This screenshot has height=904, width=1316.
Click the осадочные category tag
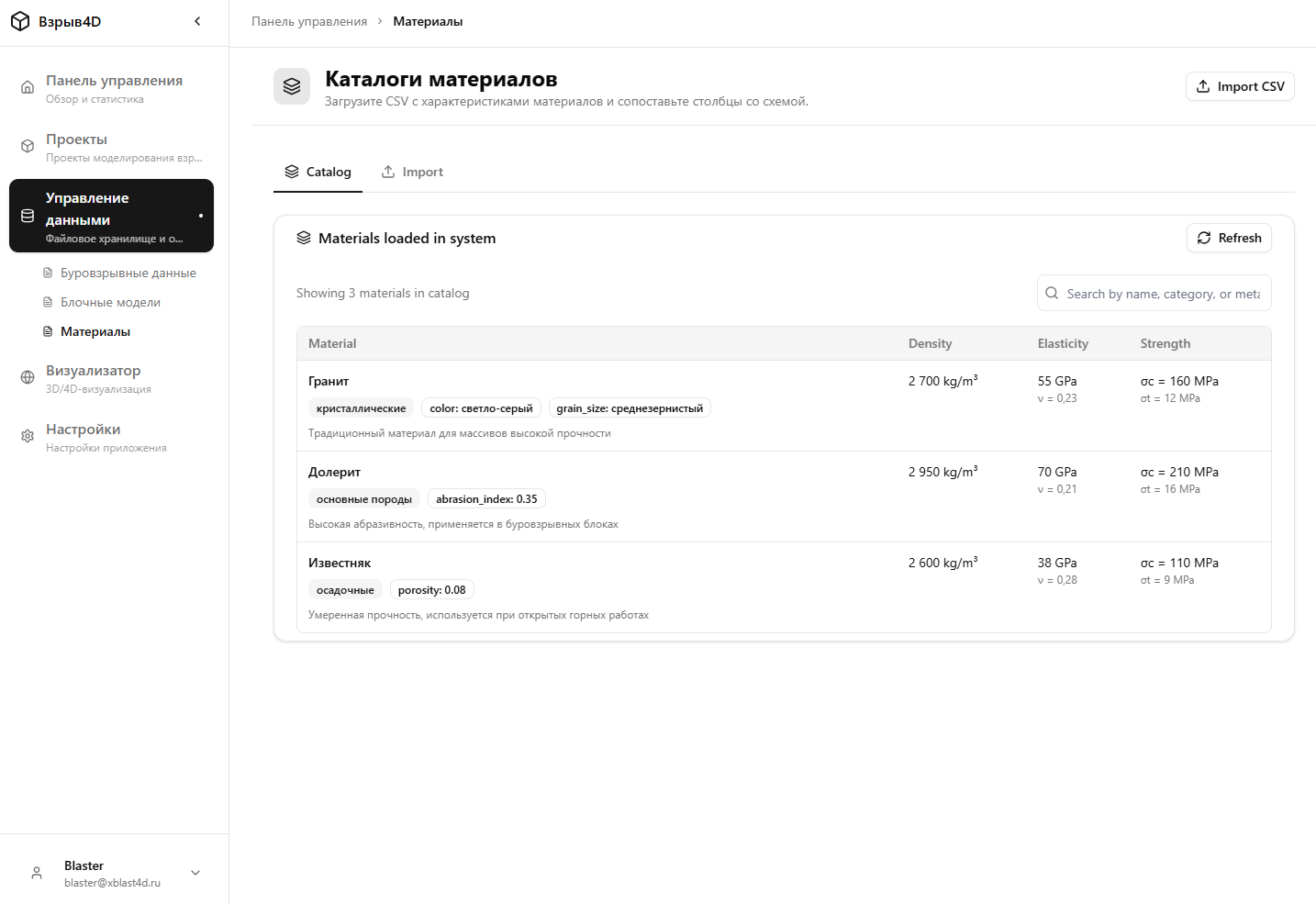click(345, 590)
